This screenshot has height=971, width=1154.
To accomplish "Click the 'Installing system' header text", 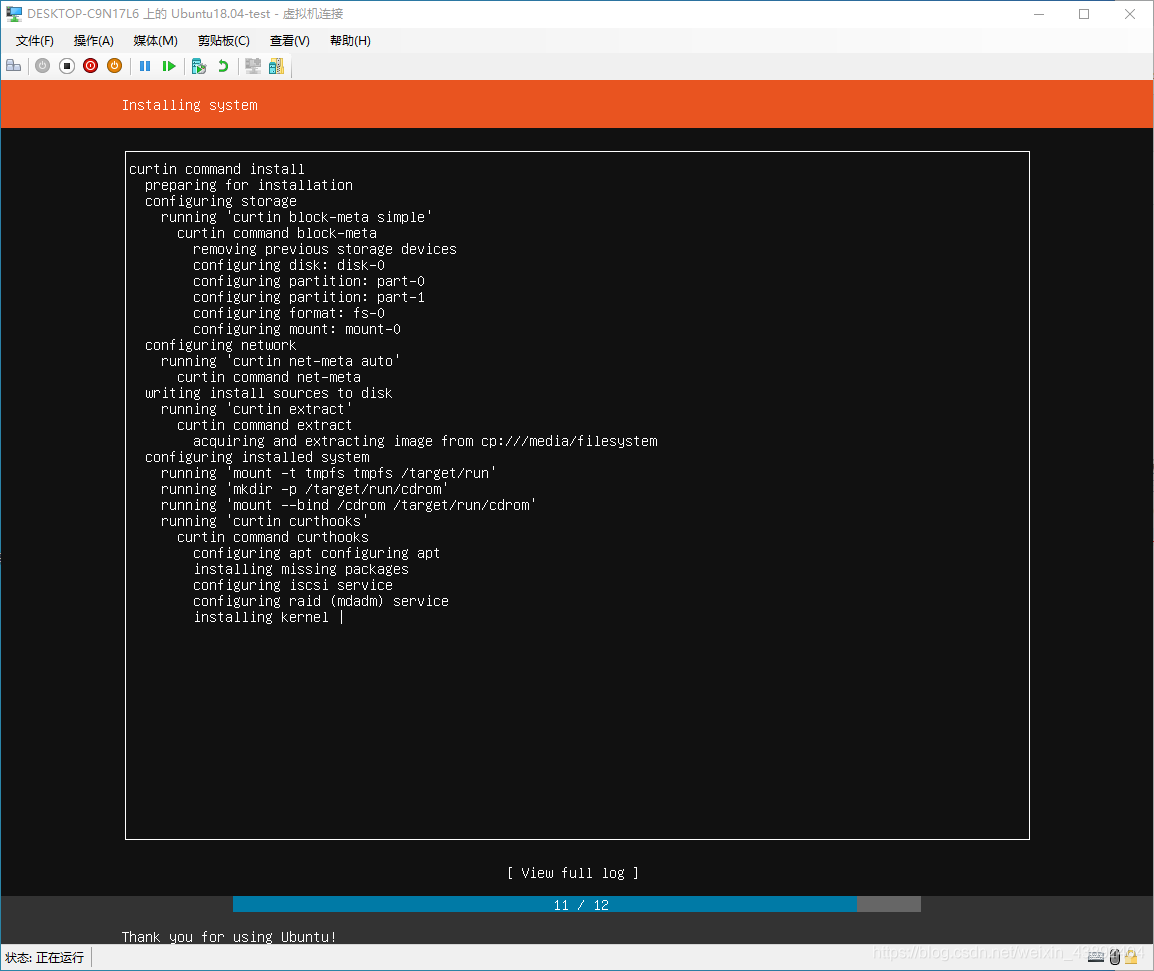I will tap(190, 105).
